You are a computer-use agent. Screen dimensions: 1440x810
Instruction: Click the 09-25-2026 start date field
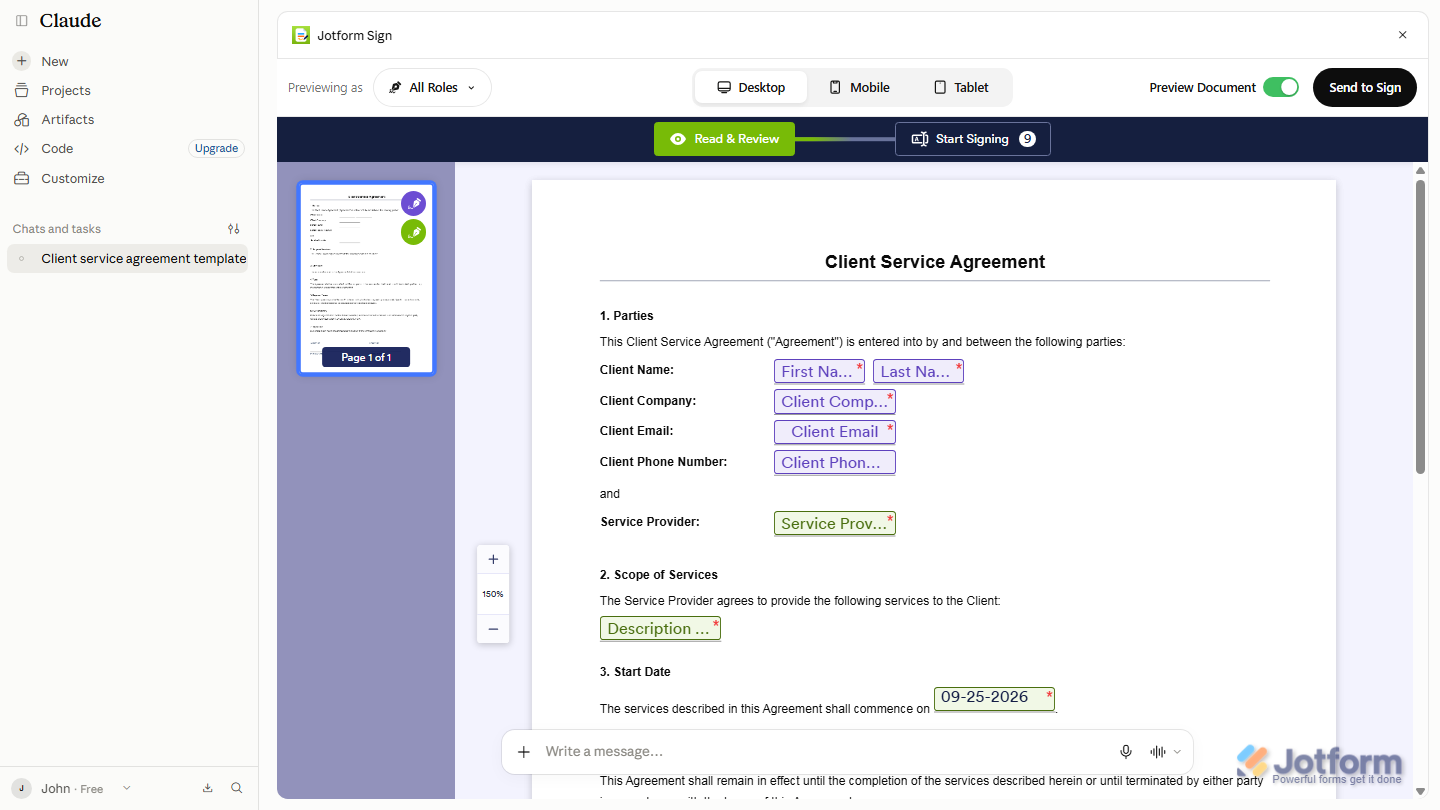(994, 698)
